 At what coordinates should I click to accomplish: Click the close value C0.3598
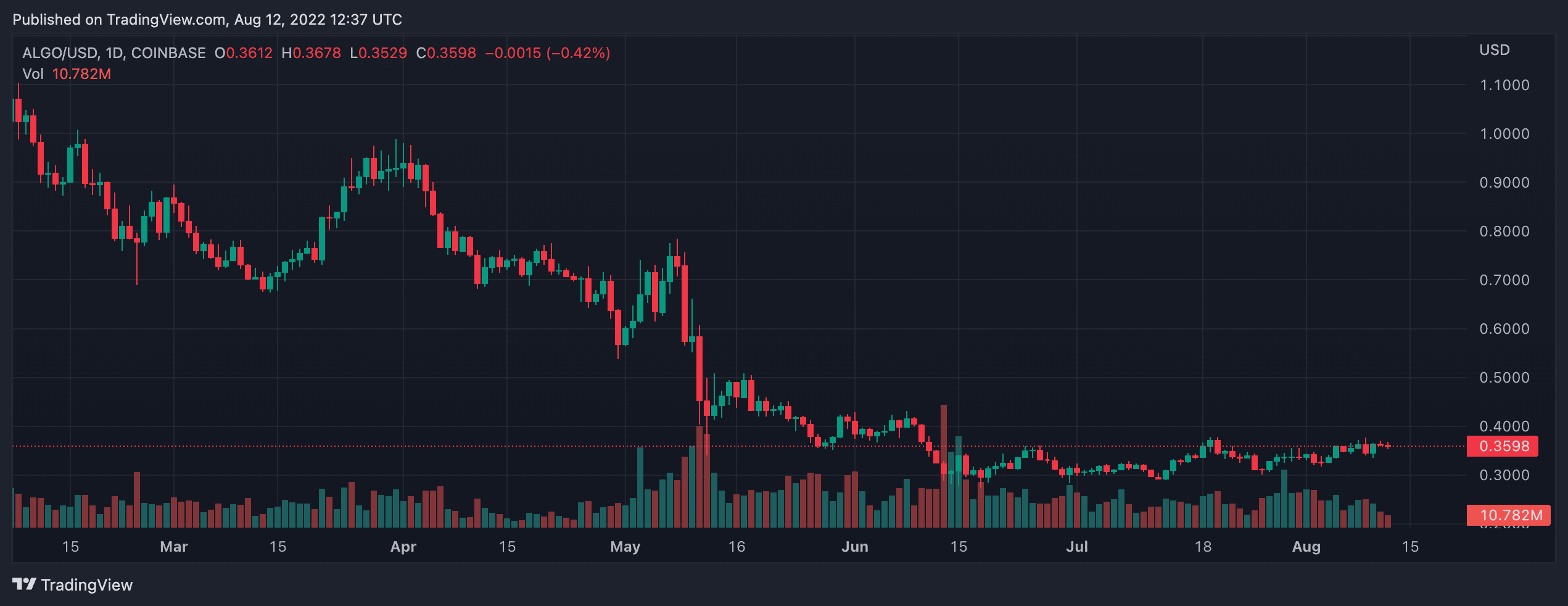(446, 53)
